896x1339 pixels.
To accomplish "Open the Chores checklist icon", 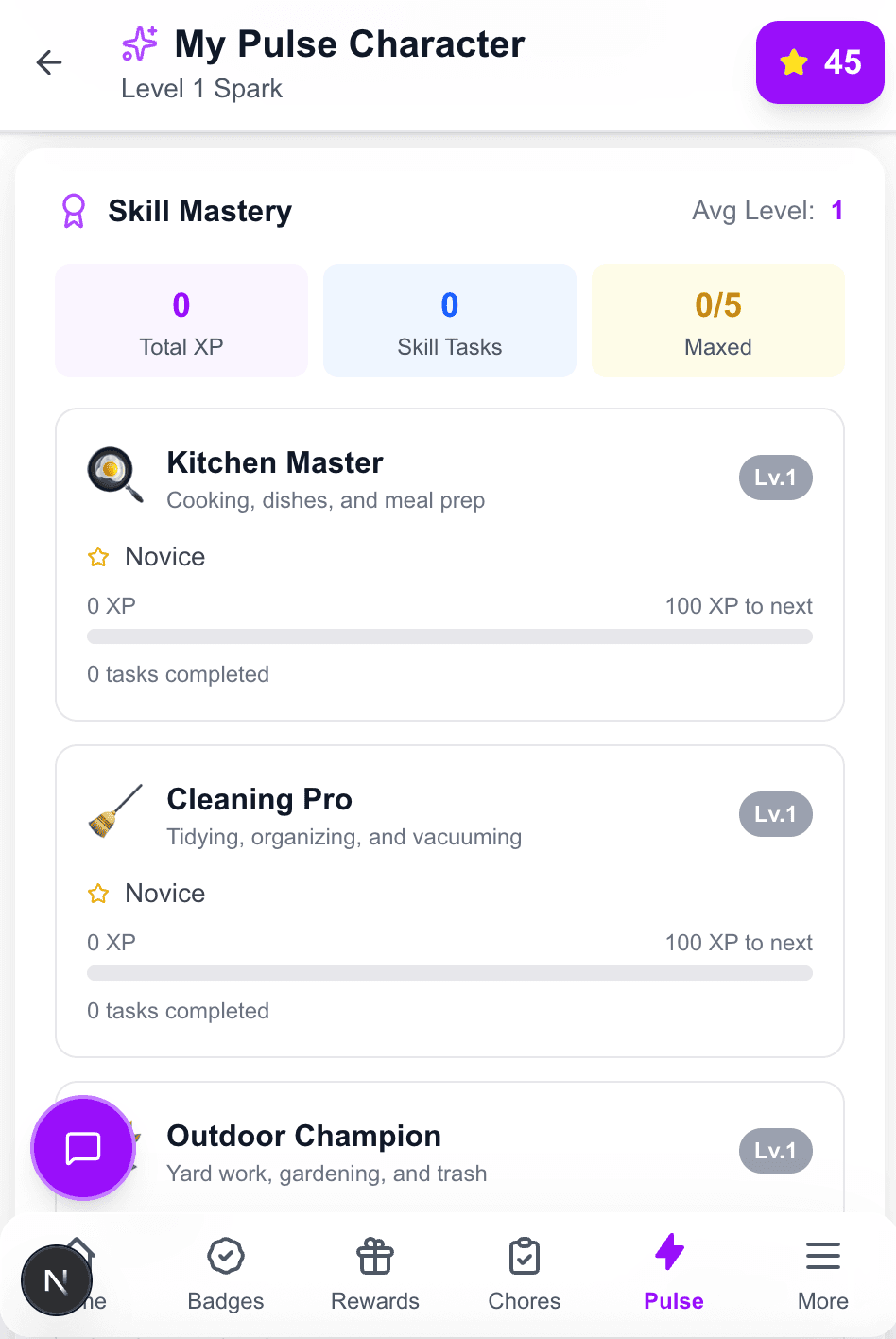I will [524, 1256].
